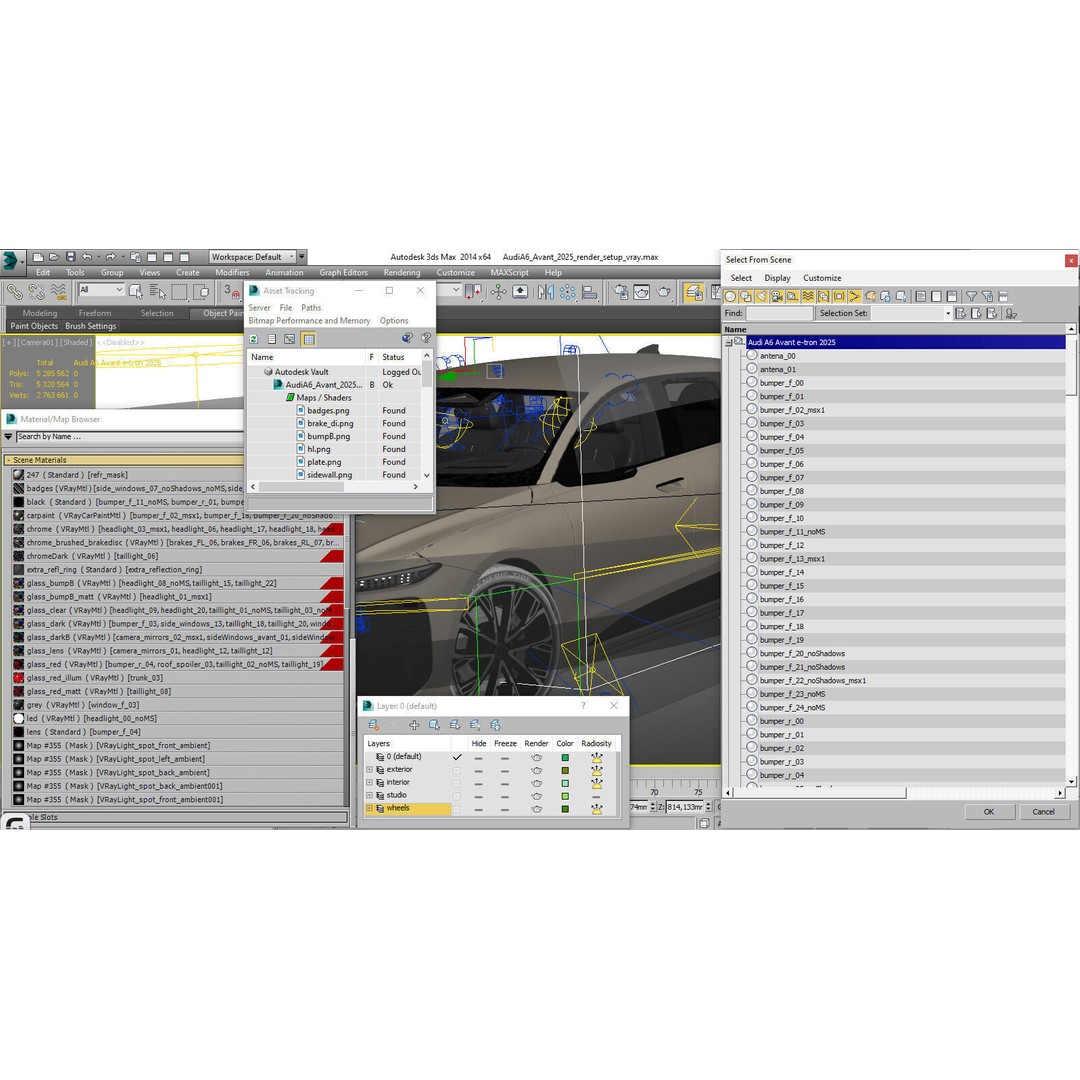Image resolution: width=1080 pixels, height=1080 pixels.
Task: Toggle Freeze for the interior layer
Action: pos(505,783)
